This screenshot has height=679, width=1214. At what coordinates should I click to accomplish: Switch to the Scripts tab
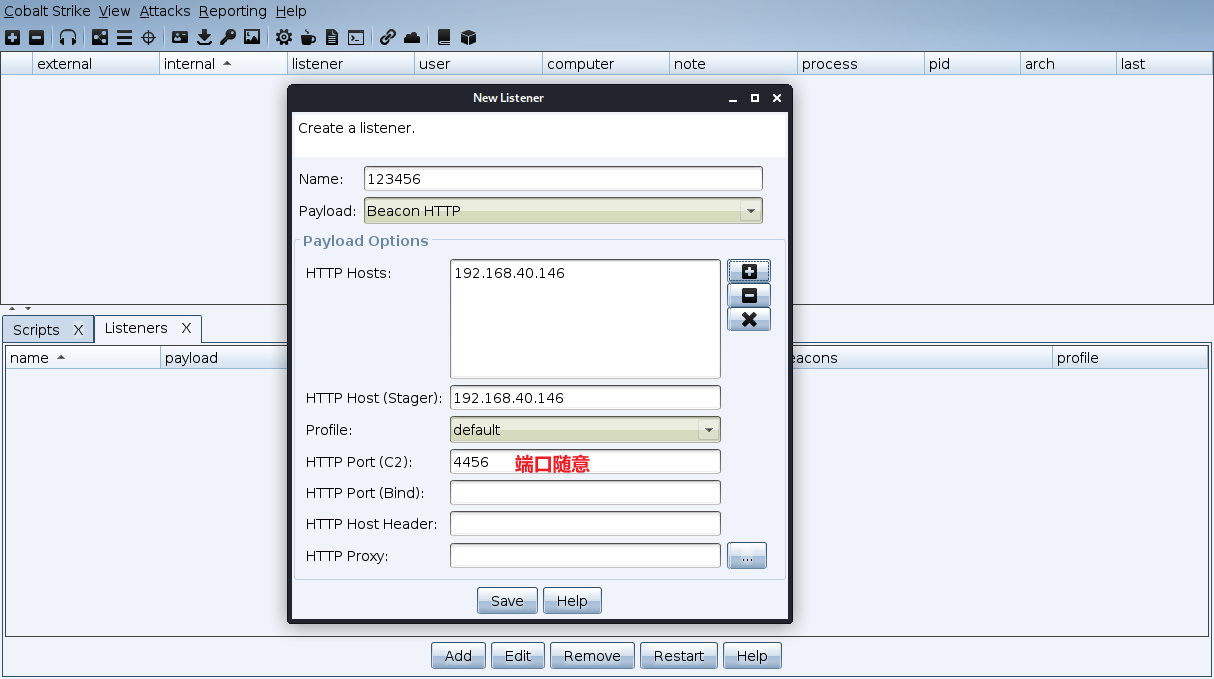pyautogui.click(x=36, y=330)
